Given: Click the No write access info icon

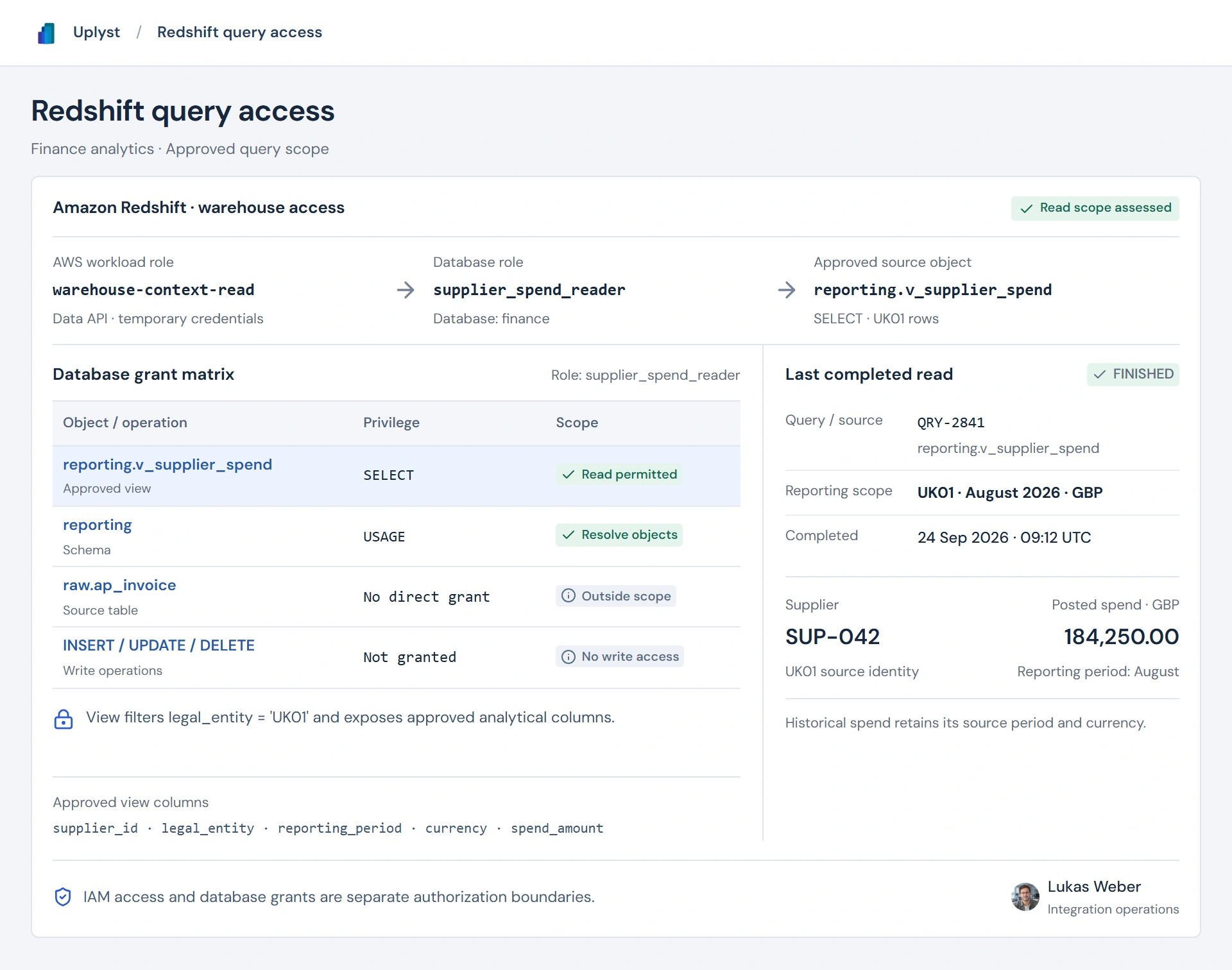Looking at the screenshot, I should click(569, 657).
